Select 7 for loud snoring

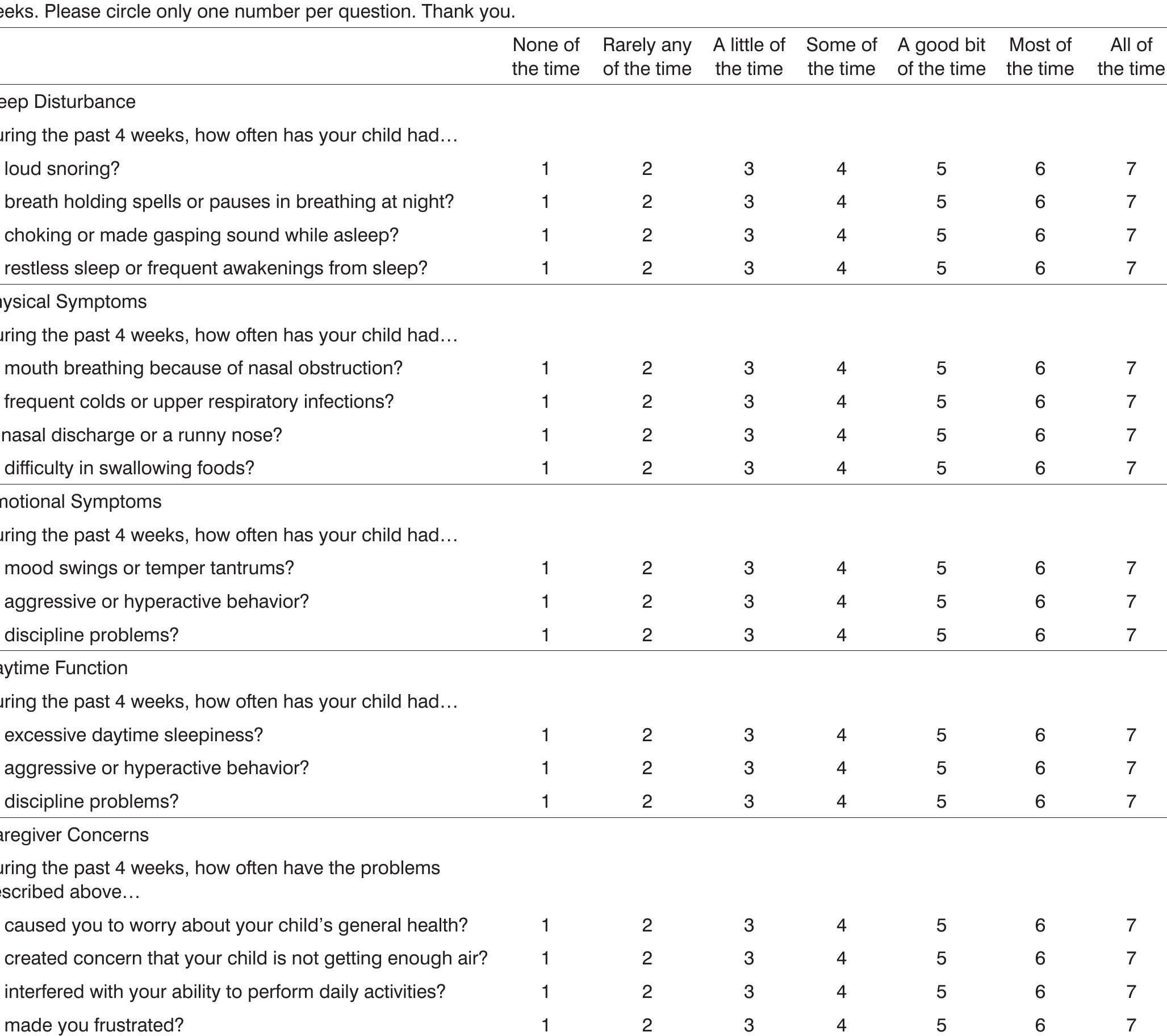click(x=1131, y=169)
